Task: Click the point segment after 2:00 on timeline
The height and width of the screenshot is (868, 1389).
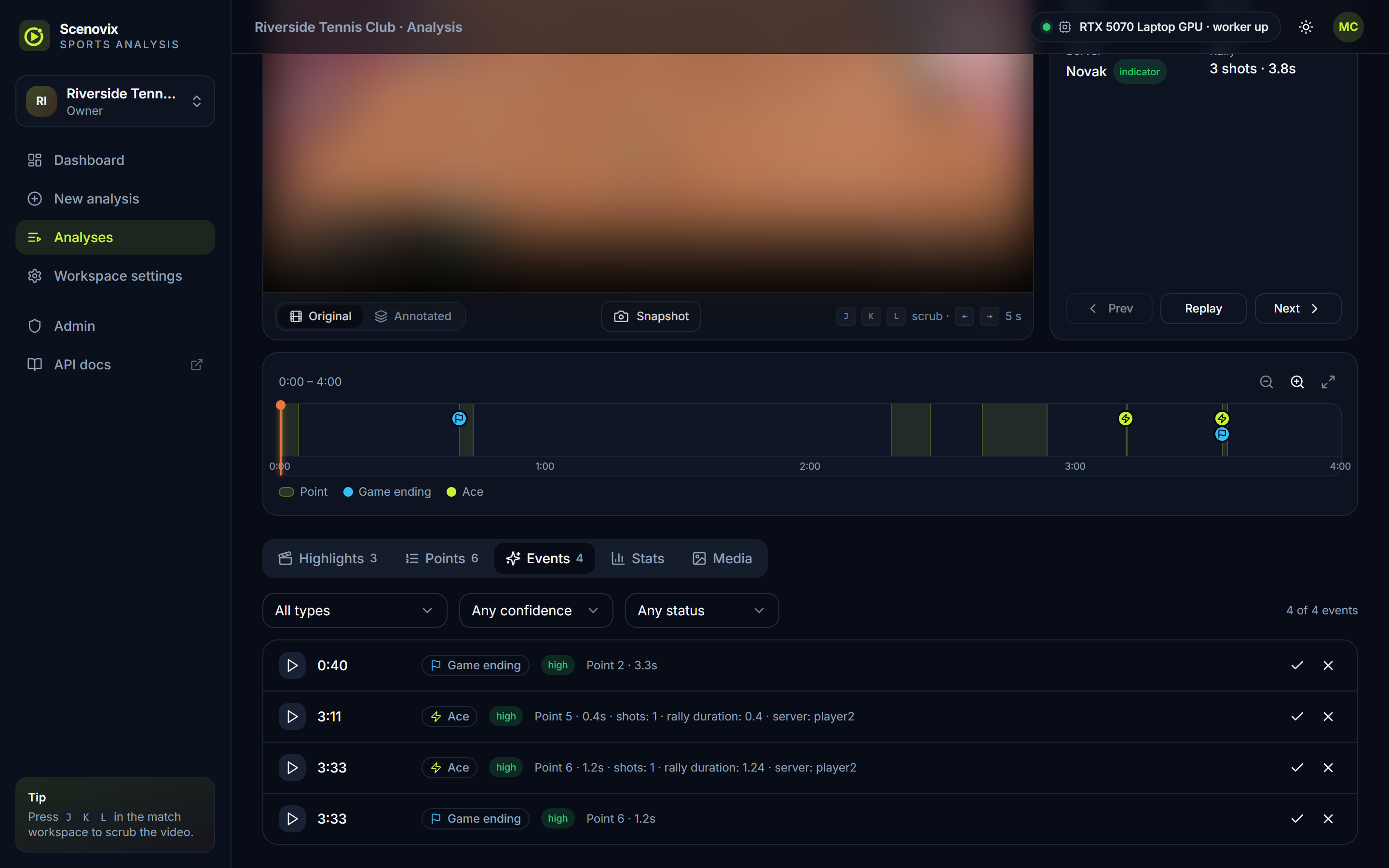Action: [911, 430]
